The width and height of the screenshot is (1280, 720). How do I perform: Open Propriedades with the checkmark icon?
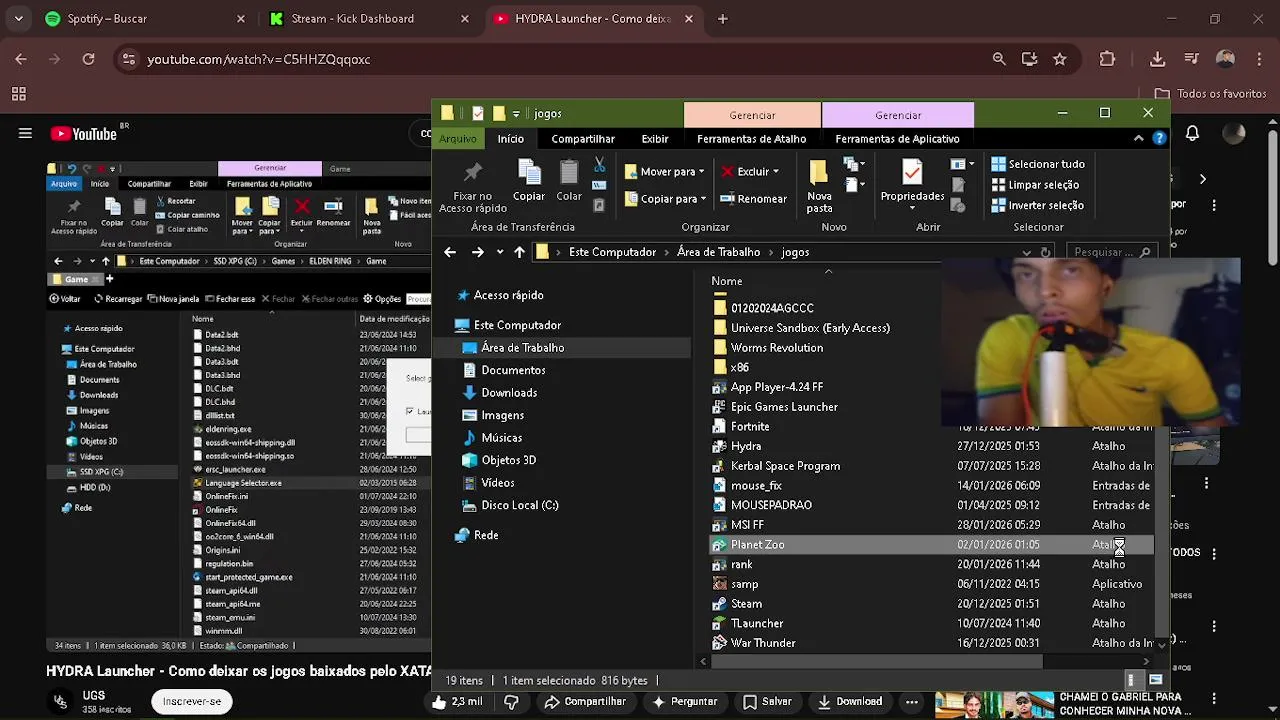912,180
